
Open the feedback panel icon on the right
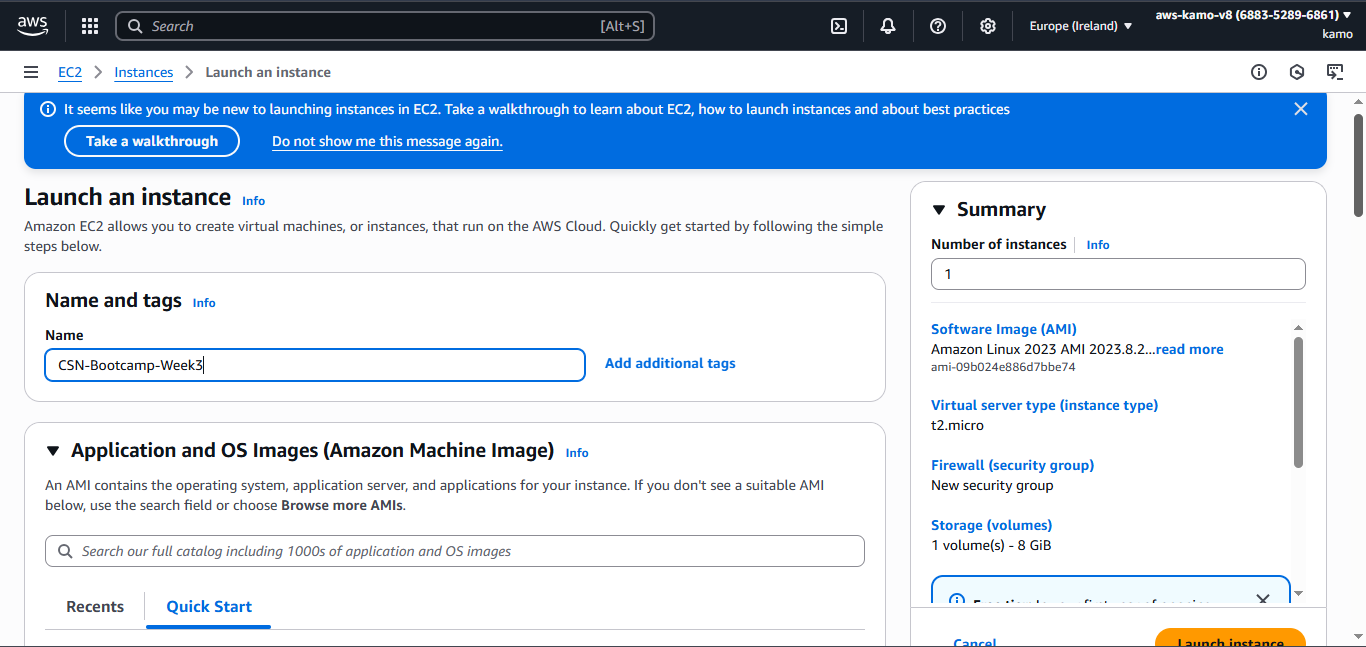point(1335,72)
